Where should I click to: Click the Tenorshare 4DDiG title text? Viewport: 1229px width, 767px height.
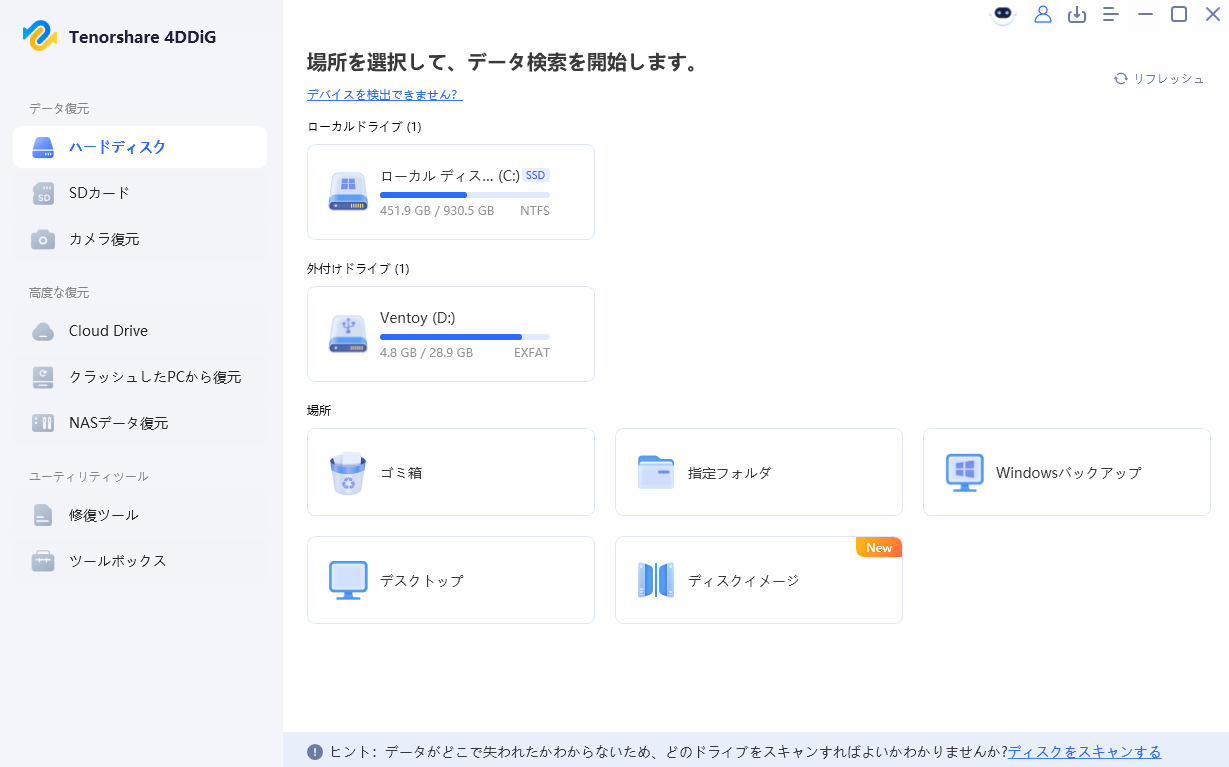142,37
